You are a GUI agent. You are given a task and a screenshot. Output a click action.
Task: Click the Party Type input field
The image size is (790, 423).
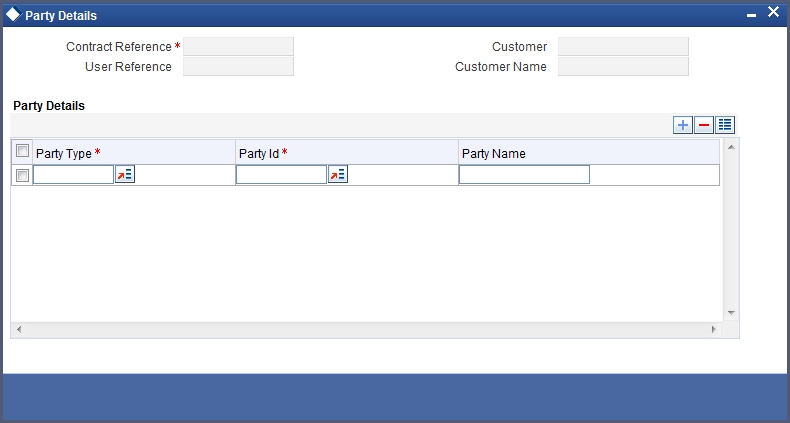click(74, 175)
